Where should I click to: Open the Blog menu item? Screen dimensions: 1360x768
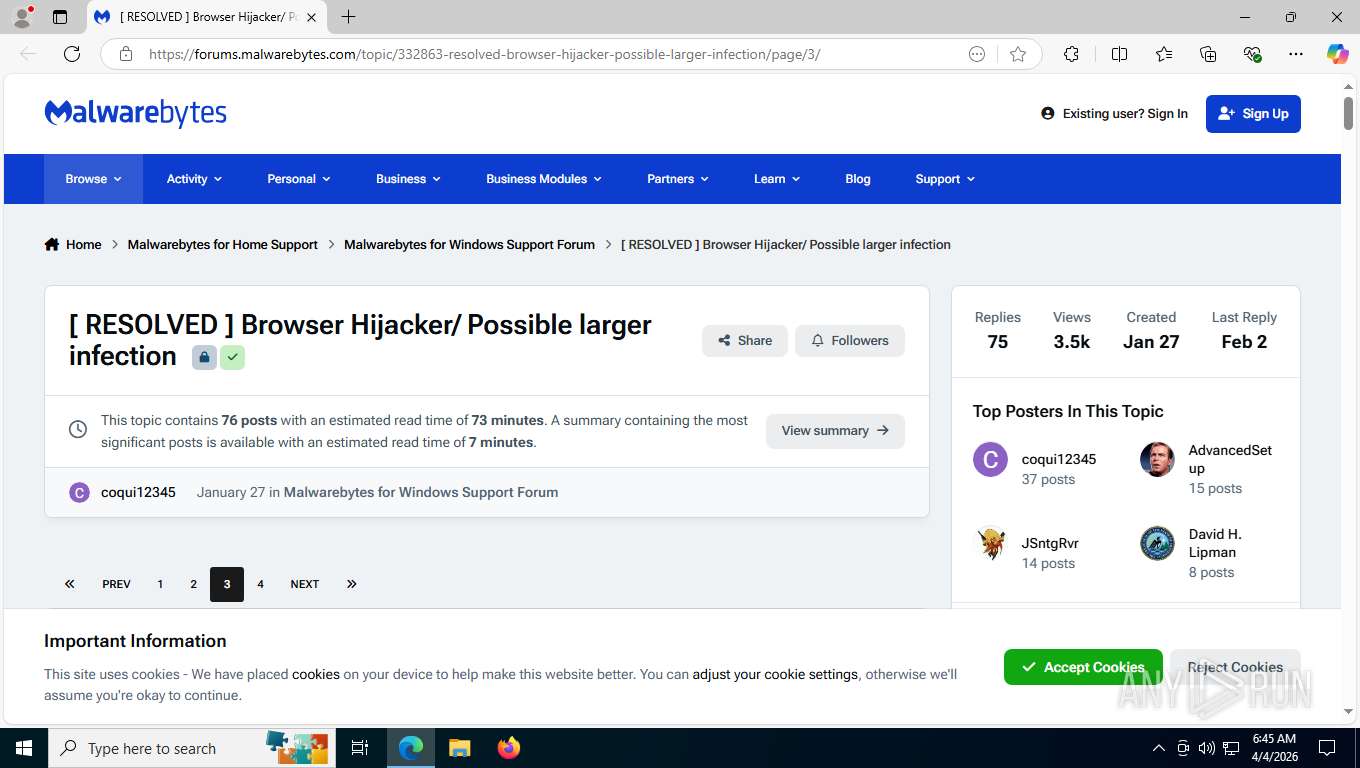858,179
